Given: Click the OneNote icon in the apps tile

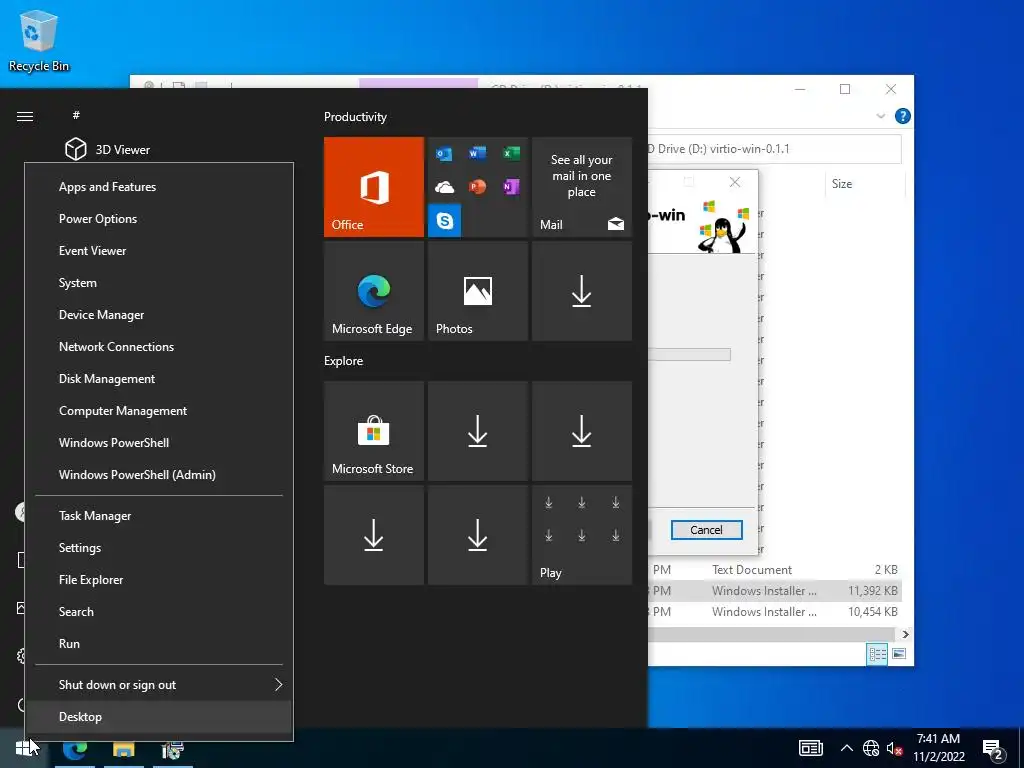Looking at the screenshot, I should [511, 187].
